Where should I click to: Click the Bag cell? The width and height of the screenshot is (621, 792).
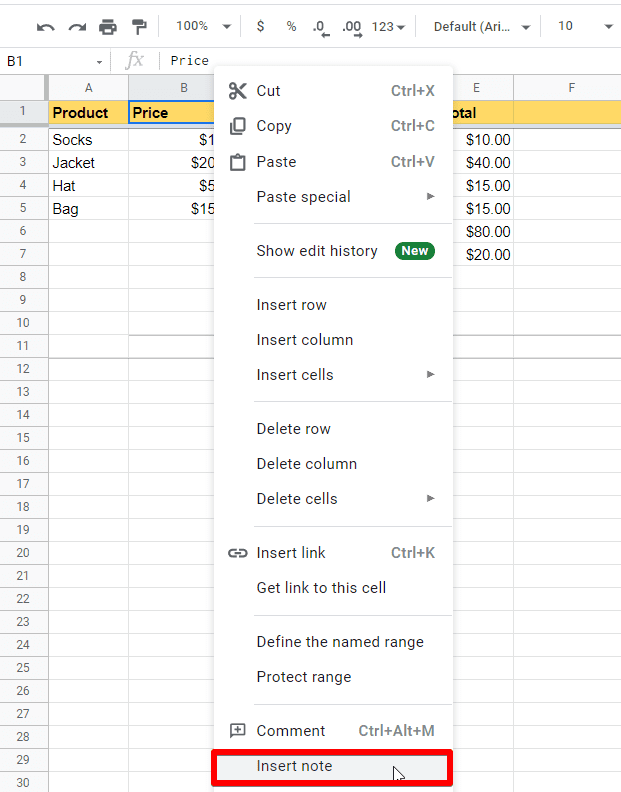[x=88, y=209]
